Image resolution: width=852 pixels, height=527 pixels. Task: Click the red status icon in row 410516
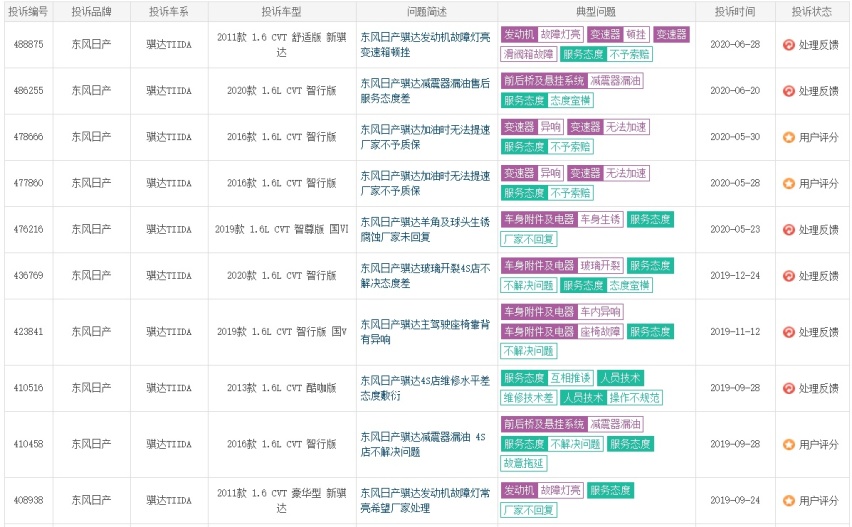click(788, 388)
